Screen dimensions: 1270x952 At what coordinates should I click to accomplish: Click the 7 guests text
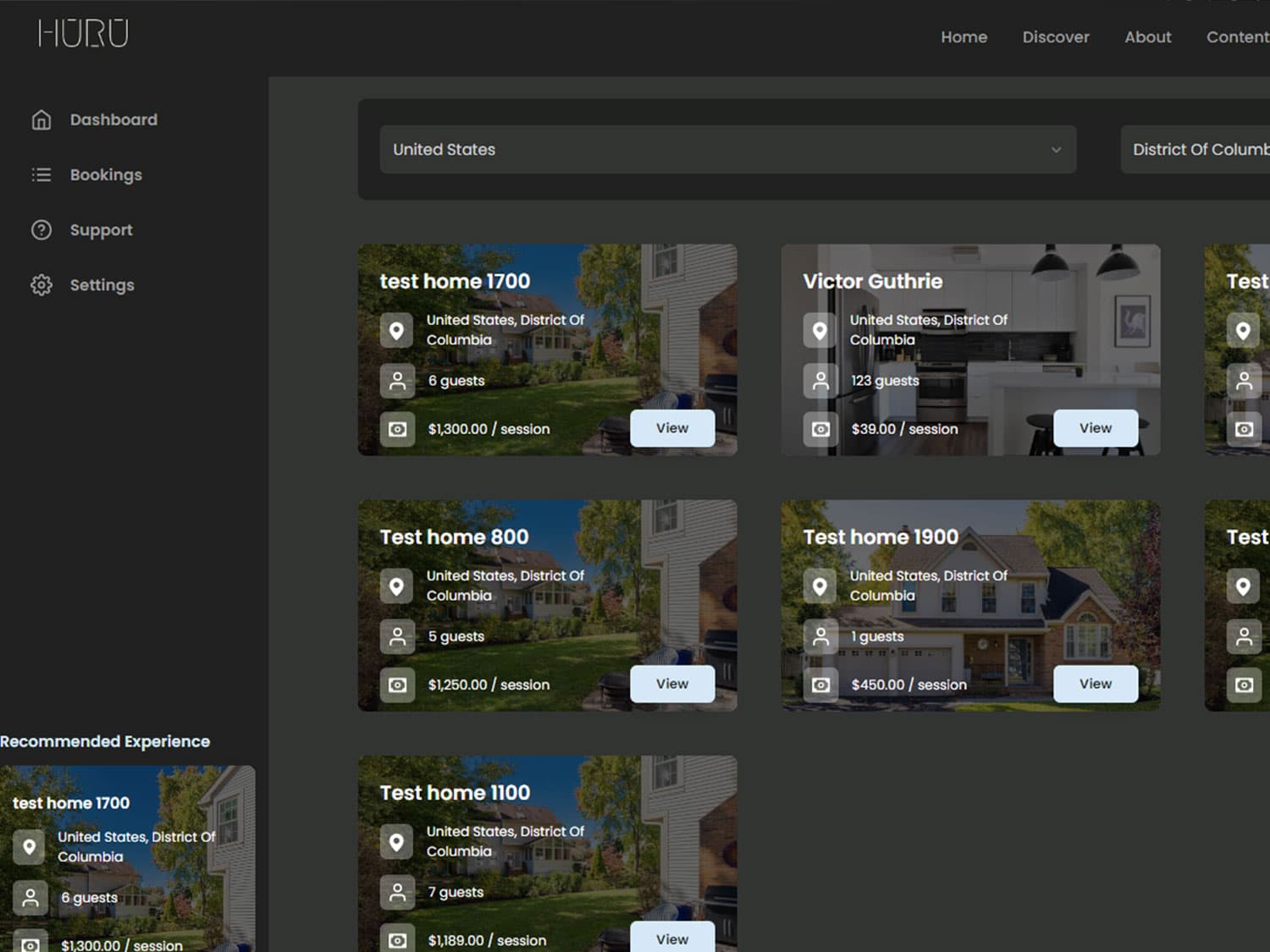[456, 892]
